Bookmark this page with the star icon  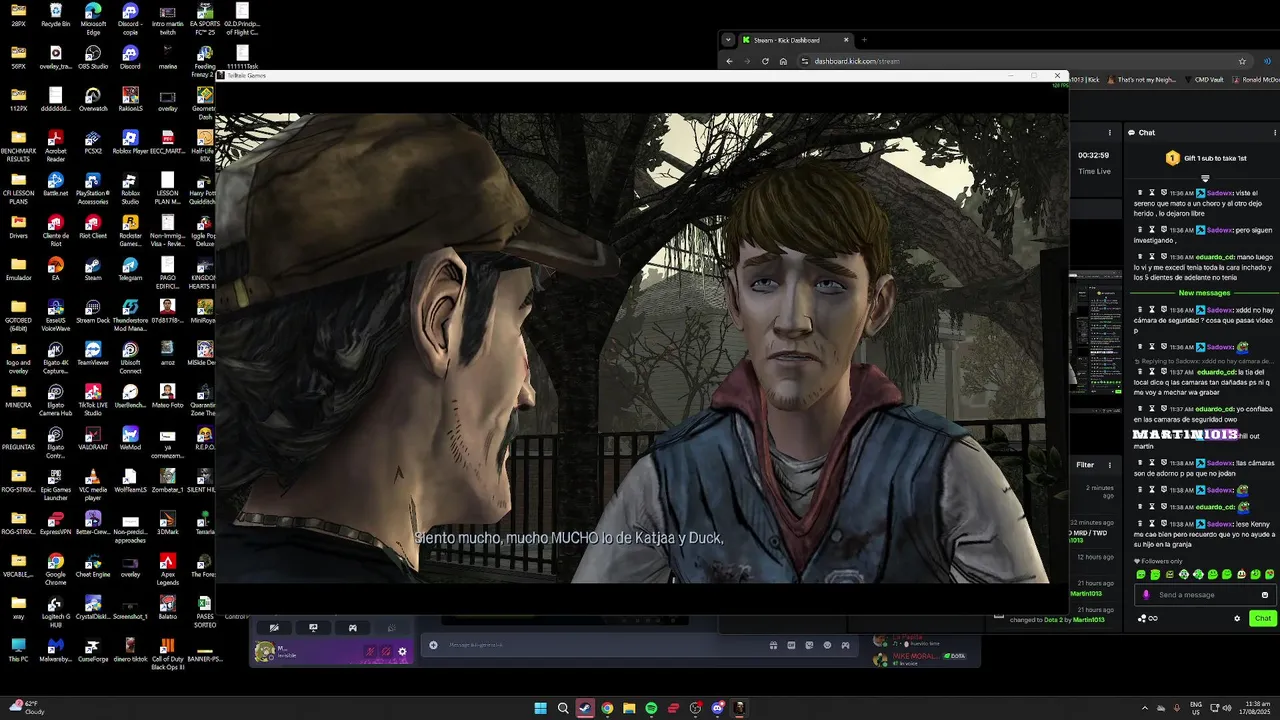tap(1242, 61)
